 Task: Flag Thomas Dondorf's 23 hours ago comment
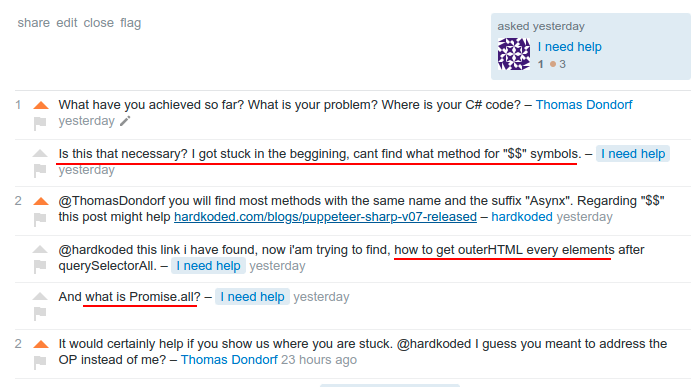click(40, 362)
